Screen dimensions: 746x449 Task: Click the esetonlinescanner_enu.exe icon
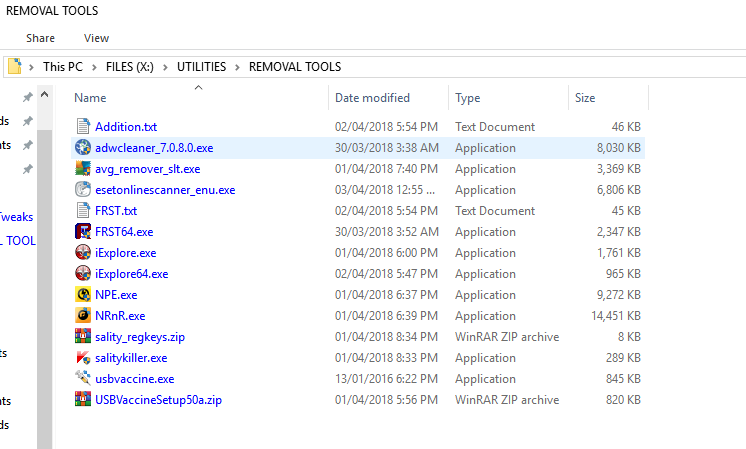[x=83, y=189]
